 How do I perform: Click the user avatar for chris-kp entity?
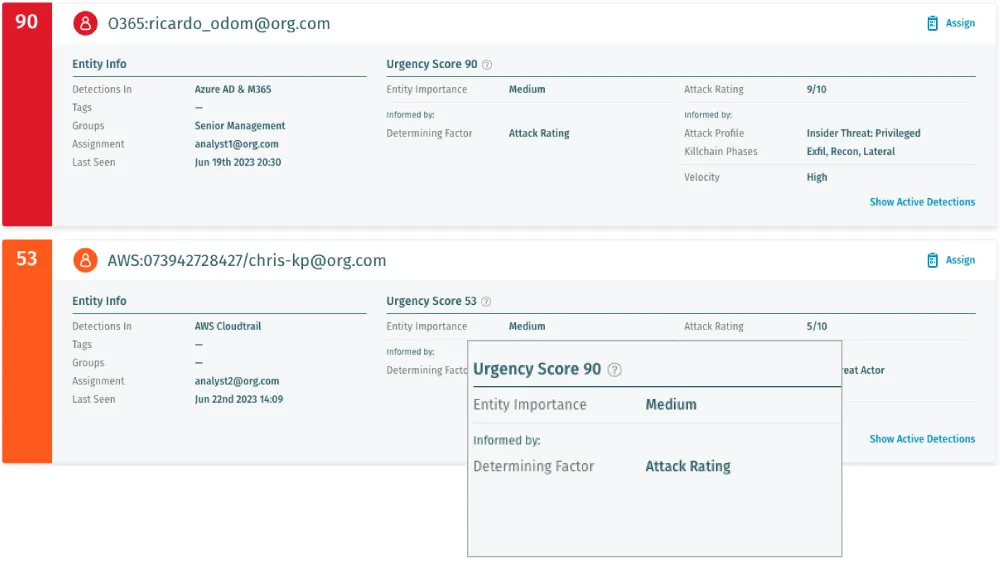86,260
